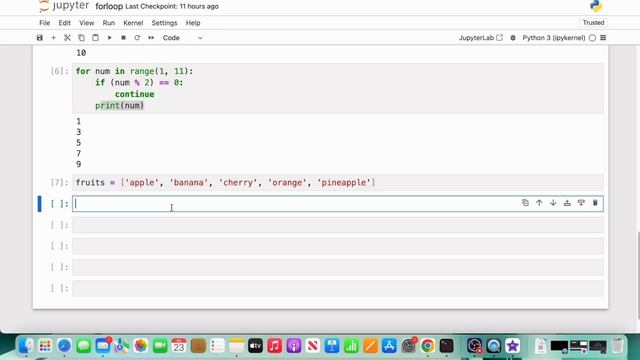
Task: Copy the selected cell from the toolbar
Action: pos(81,38)
